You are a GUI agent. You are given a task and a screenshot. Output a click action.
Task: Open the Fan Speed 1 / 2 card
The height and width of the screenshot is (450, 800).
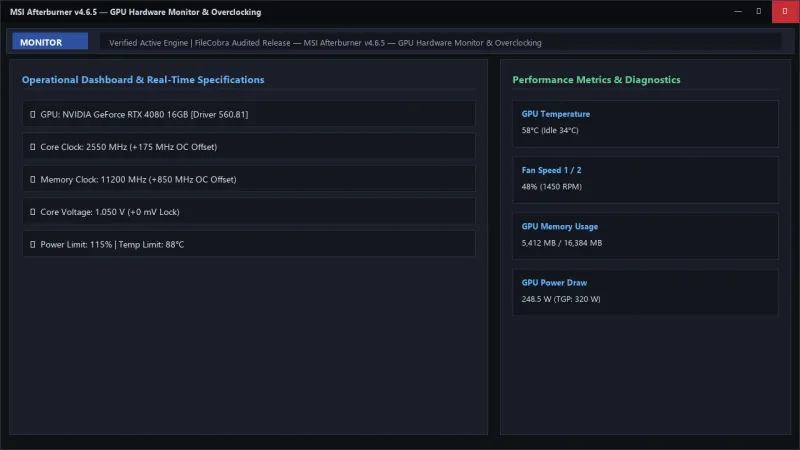point(645,180)
